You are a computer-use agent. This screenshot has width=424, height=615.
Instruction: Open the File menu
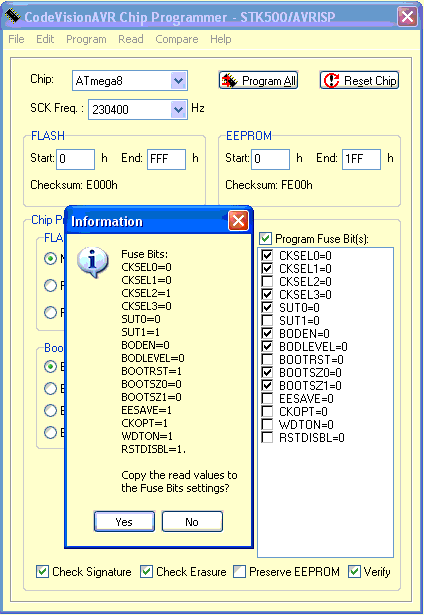coord(16,39)
